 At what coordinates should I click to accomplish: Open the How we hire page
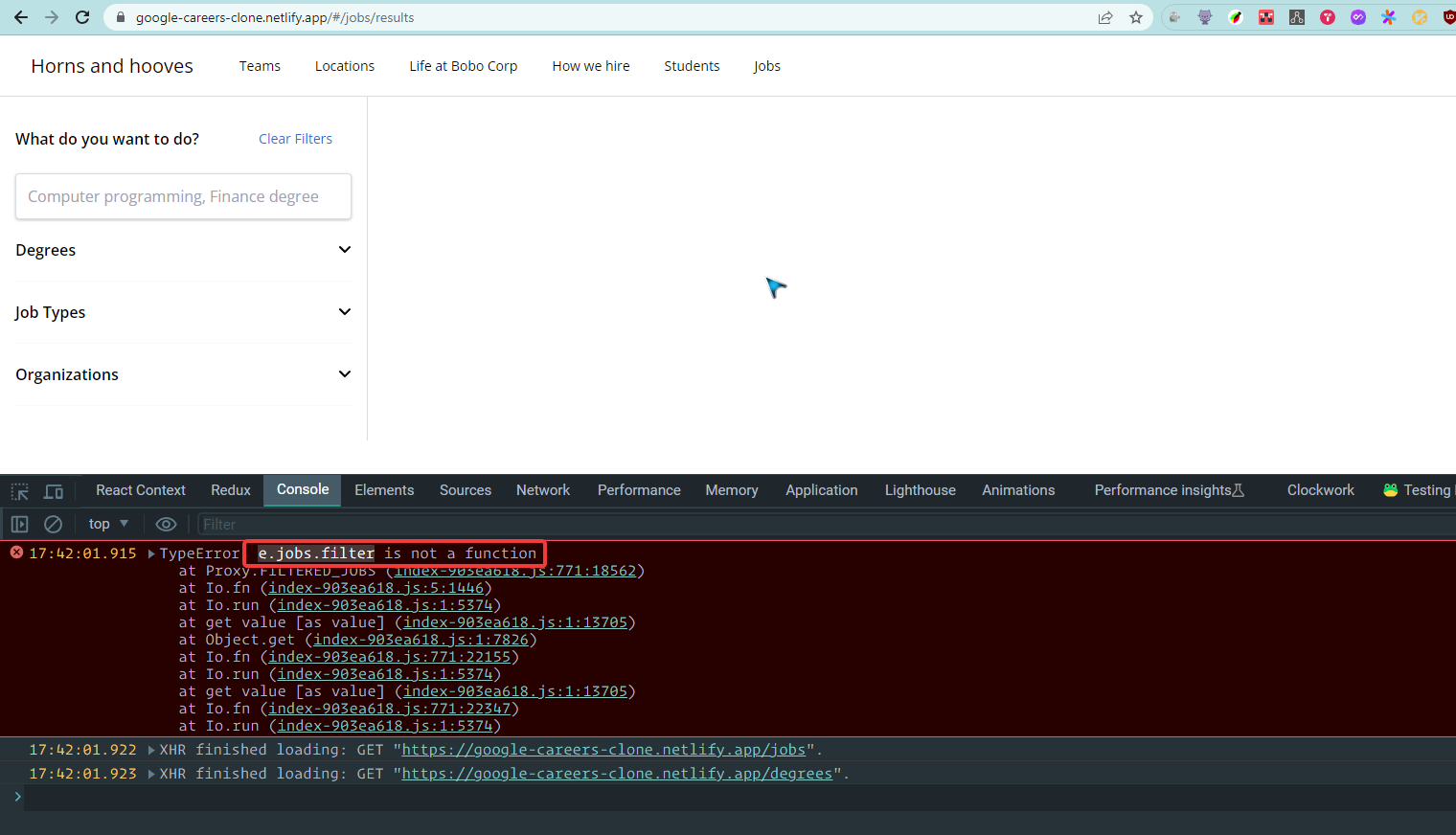[591, 66]
